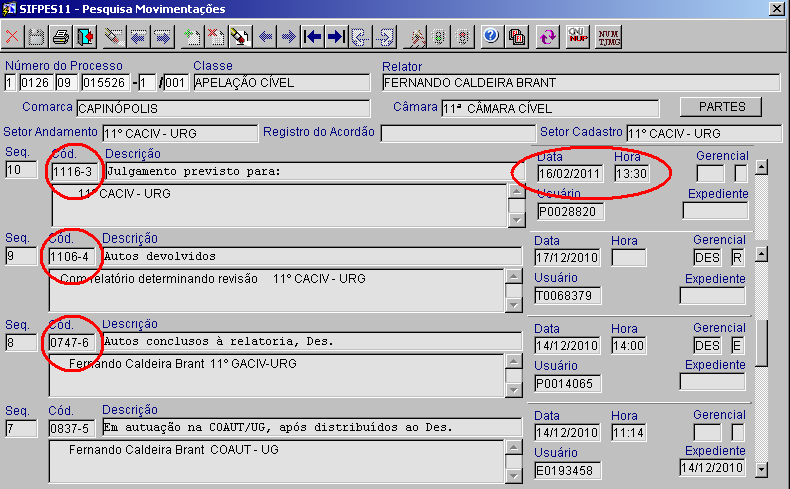Click the brush clear-record icon
The height and width of the screenshot is (489, 790).
(240, 37)
